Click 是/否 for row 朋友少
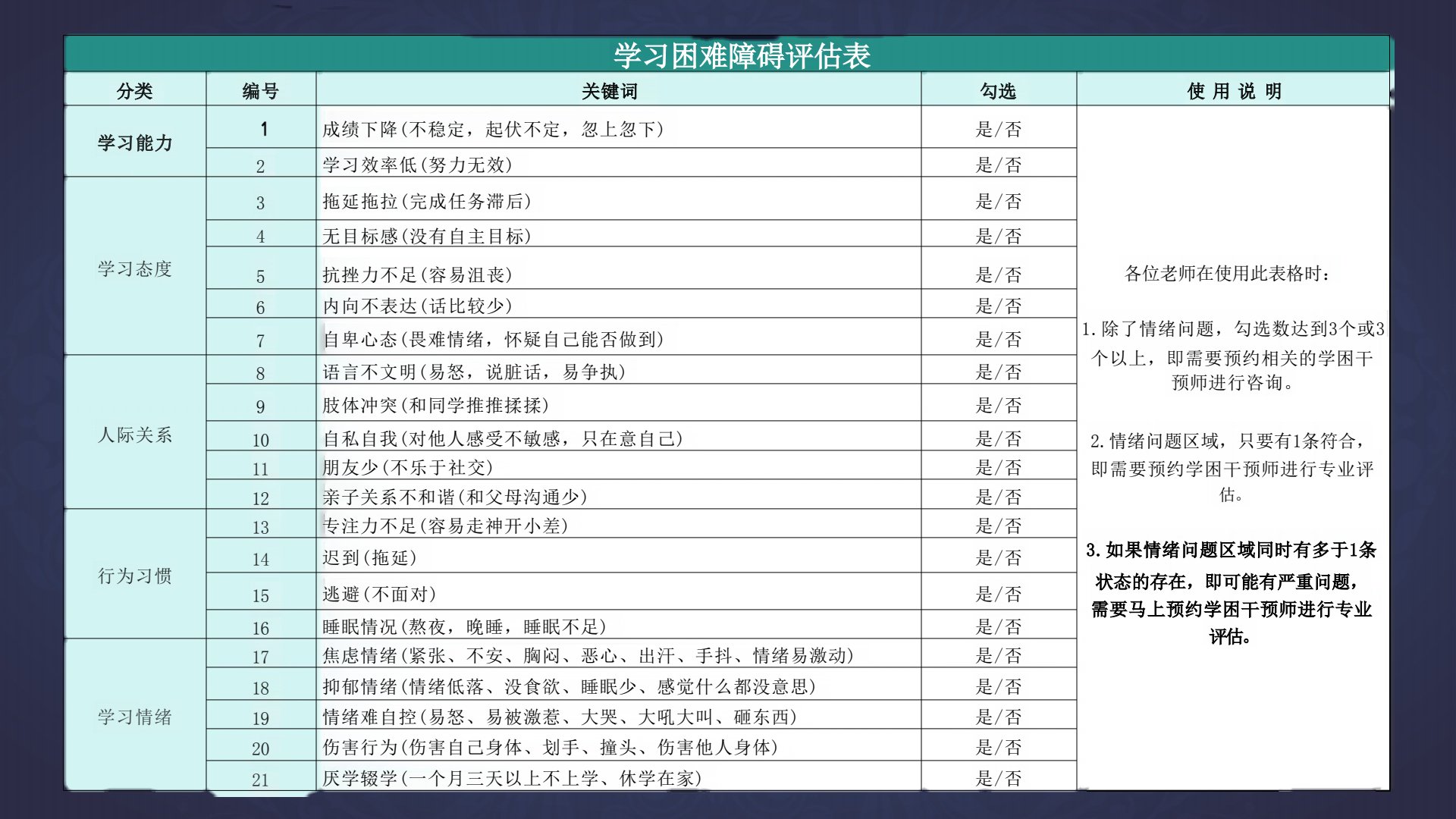1456x819 pixels. coord(998,467)
